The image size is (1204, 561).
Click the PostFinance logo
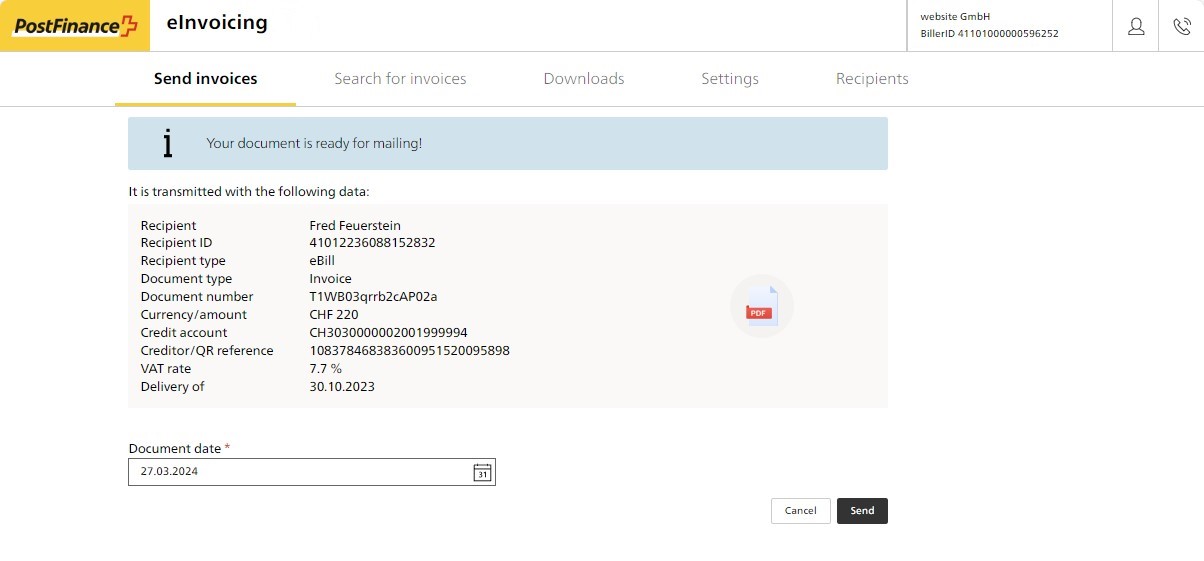click(x=75, y=26)
